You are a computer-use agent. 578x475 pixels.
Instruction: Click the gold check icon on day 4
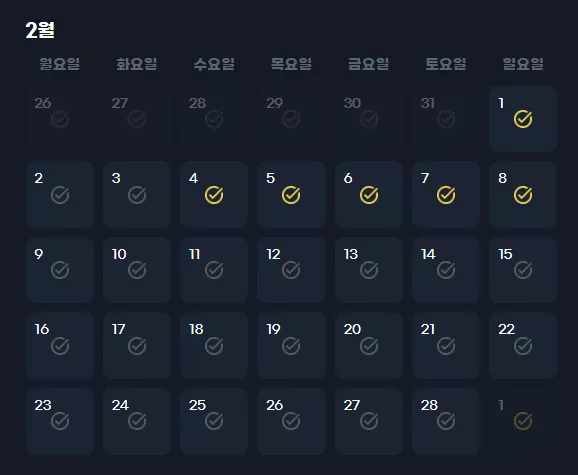point(214,195)
